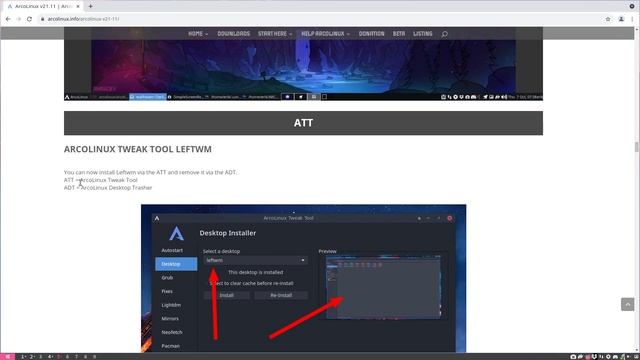Image resolution: width=640 pixels, height=360 pixels.
Task: Click the 'You can now install Leftwm' sentence
Action: coord(150,172)
